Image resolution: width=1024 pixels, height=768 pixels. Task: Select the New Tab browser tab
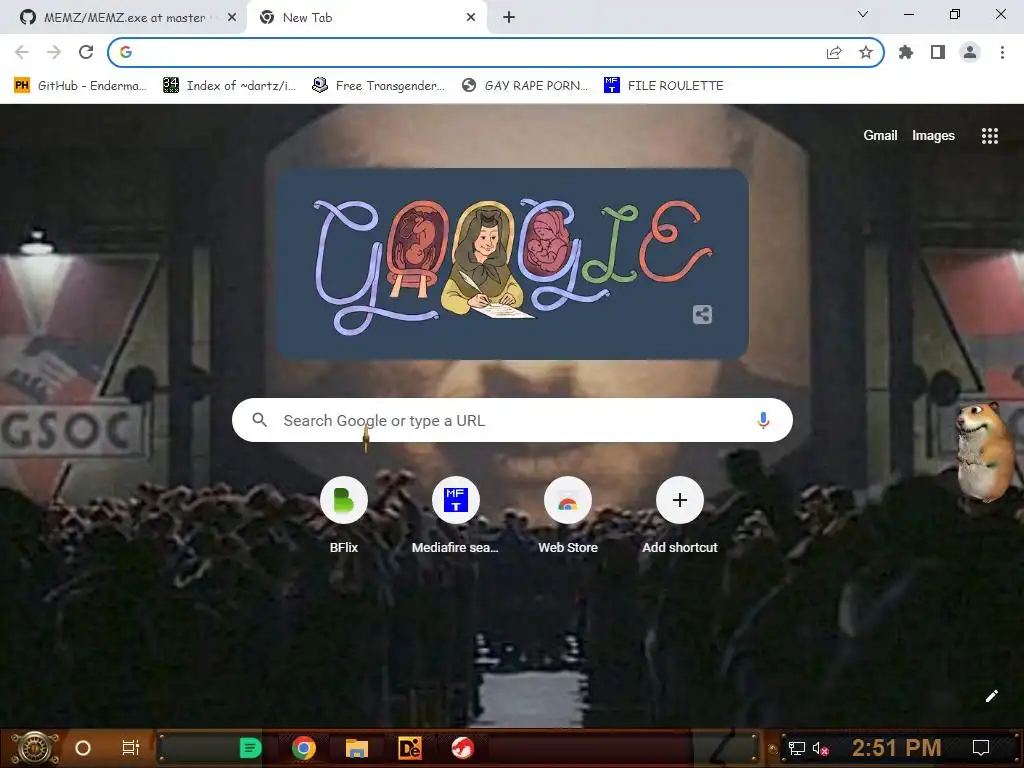(366, 18)
